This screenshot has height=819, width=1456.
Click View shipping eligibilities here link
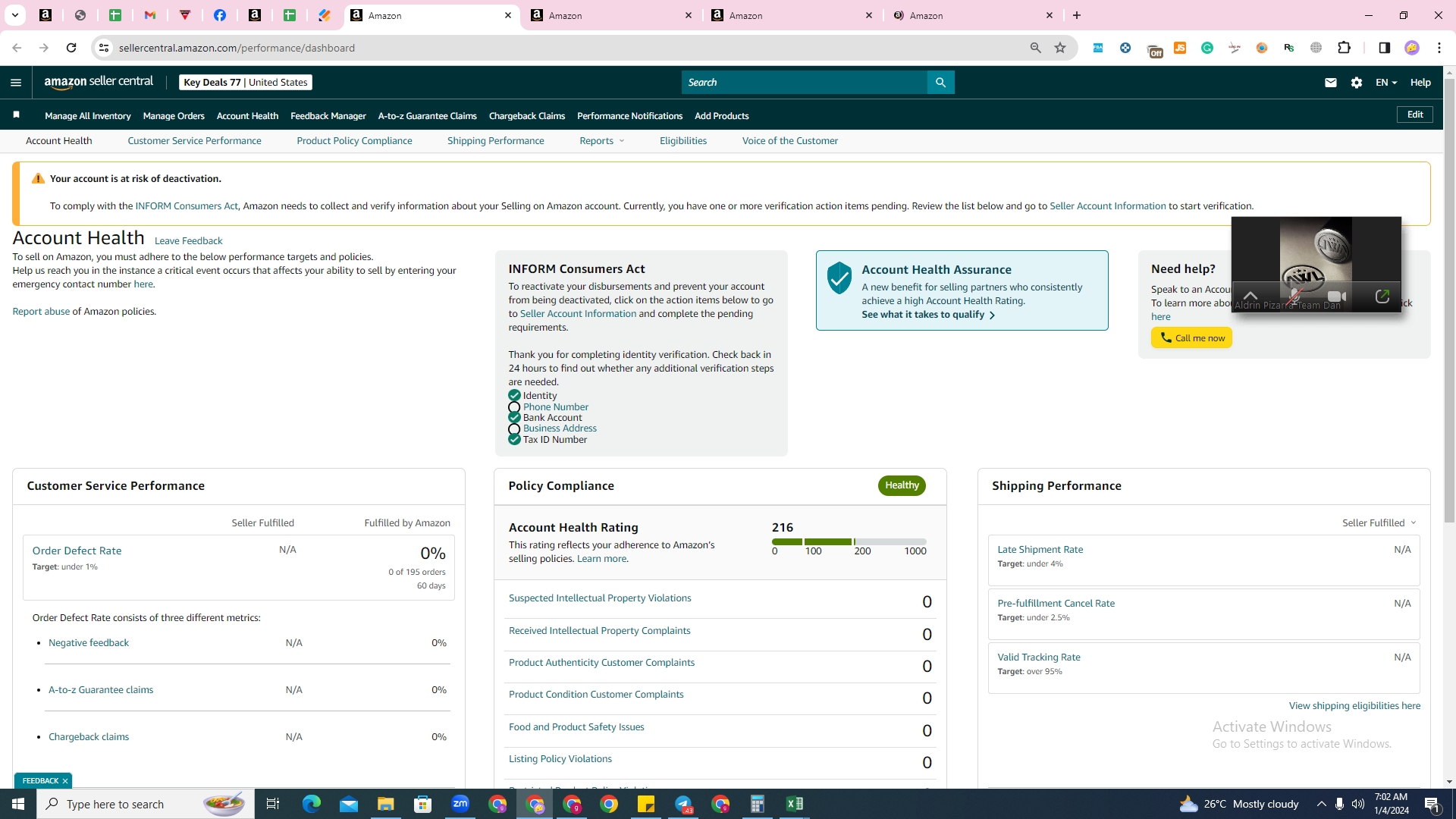click(x=1354, y=706)
